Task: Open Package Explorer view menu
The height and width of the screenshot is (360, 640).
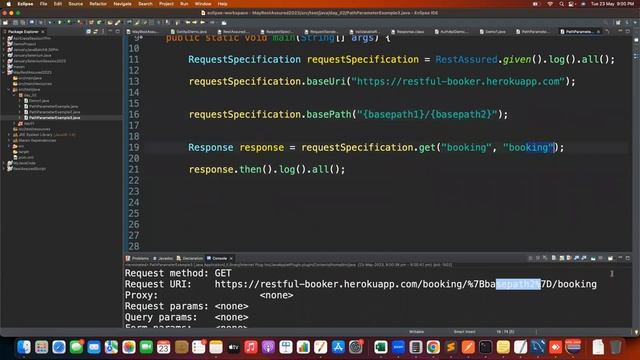Action: click(103, 31)
